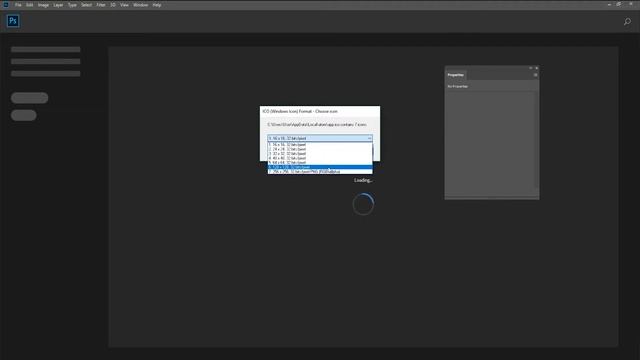
Task: Collapse the Properties panel with double-arrow icon
Action: click(531, 68)
